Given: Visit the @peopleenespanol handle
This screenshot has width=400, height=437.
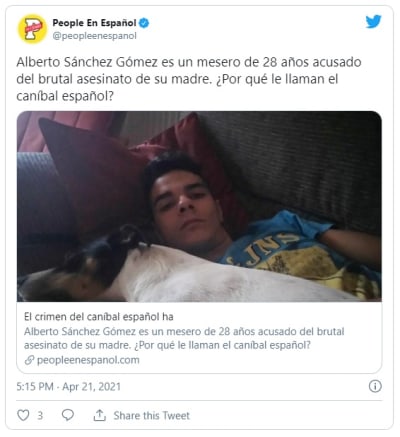Looking at the screenshot, I should (95, 36).
